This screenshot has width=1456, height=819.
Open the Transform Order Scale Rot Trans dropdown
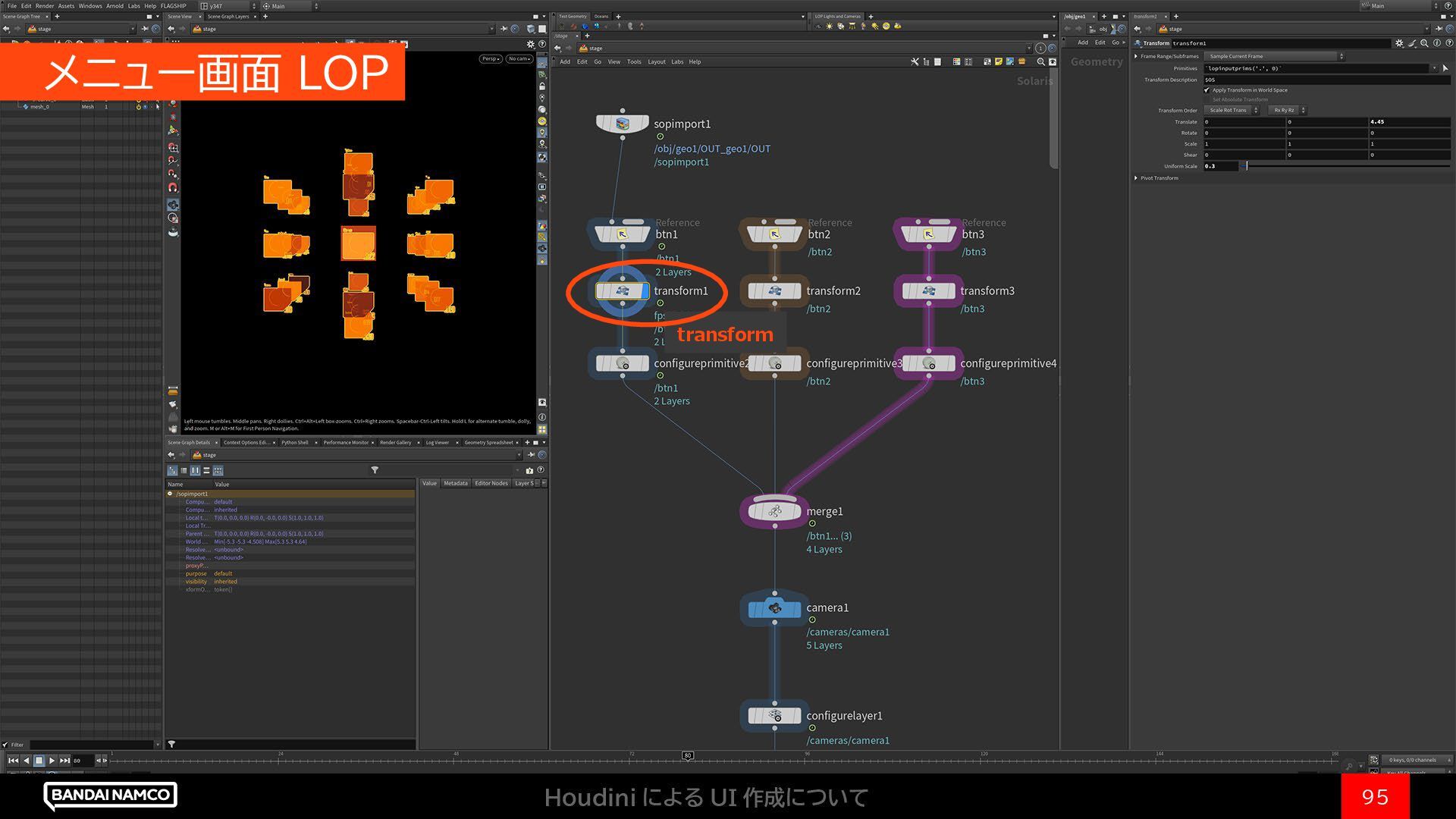coord(1232,111)
